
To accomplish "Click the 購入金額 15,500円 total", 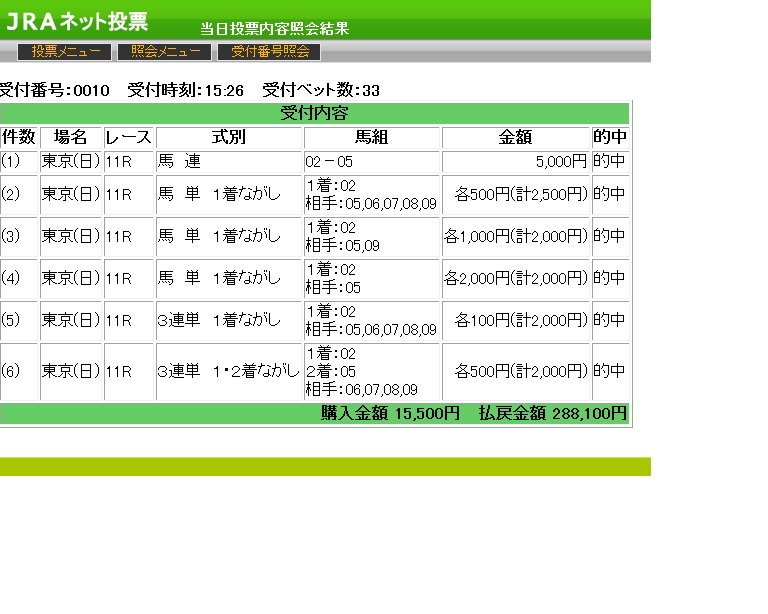I will coord(390,413).
